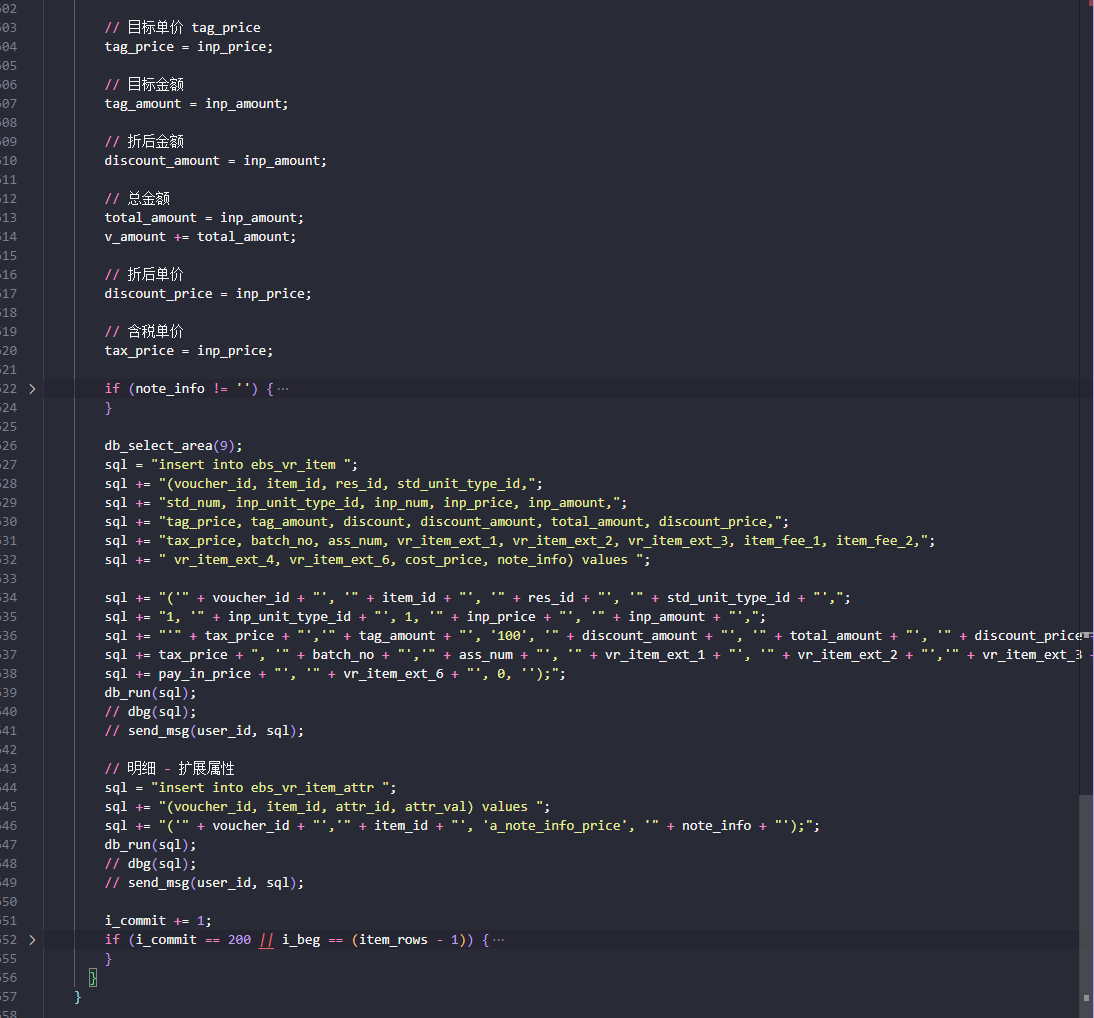Viewport: 1094px width, 1018px height.
Task: Click red error marker atop scrollbar
Action: coord(1089,4)
